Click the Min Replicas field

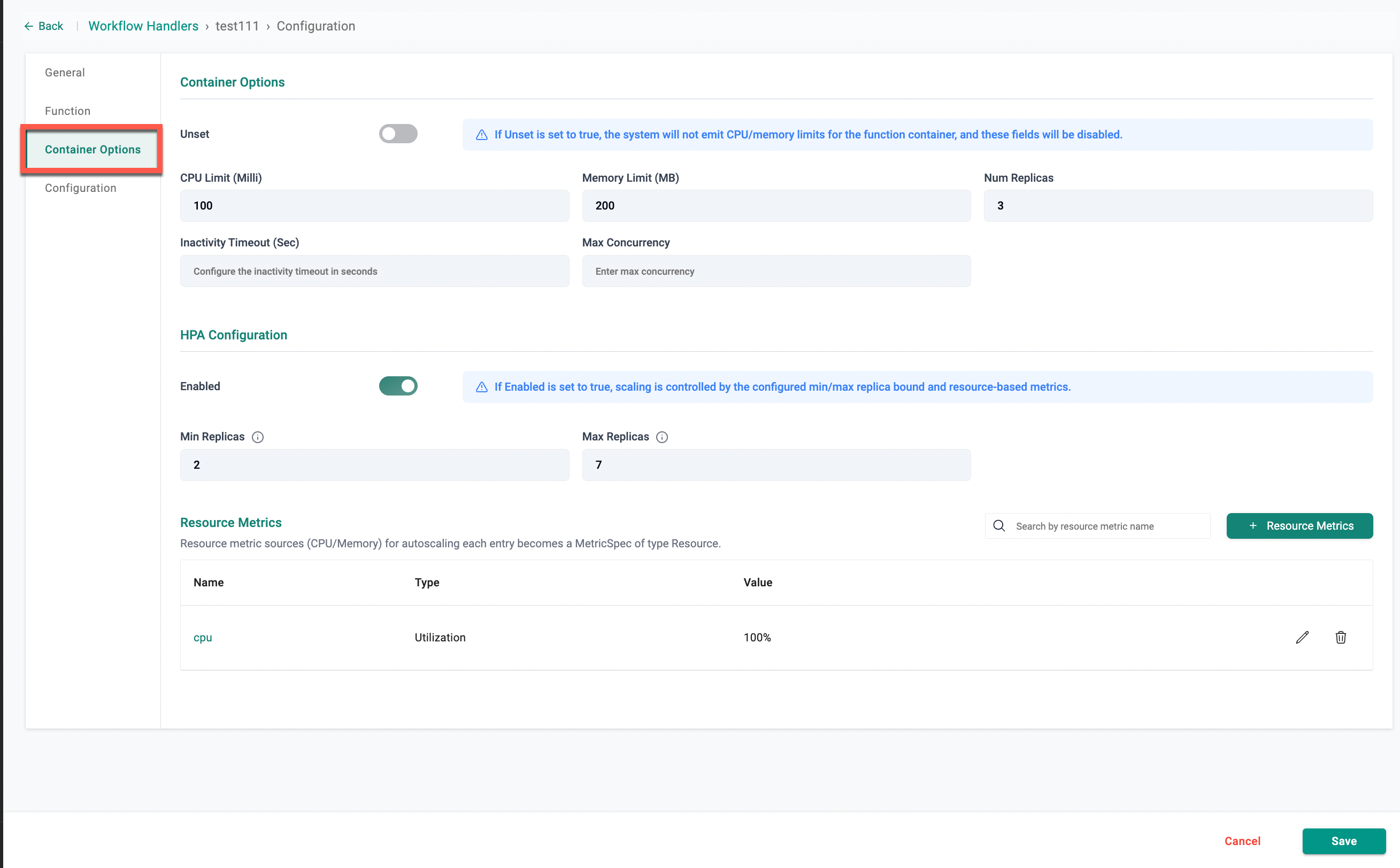click(x=374, y=464)
